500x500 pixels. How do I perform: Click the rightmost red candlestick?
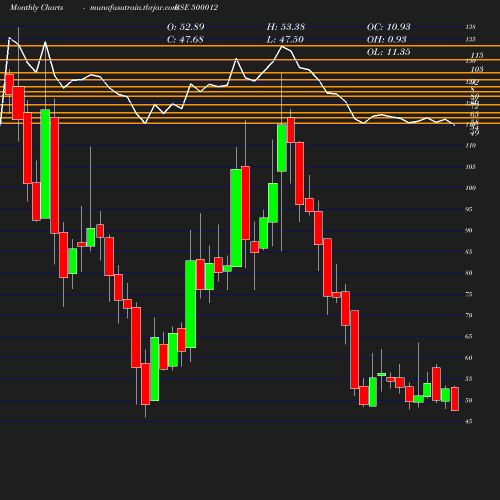pos(455,399)
